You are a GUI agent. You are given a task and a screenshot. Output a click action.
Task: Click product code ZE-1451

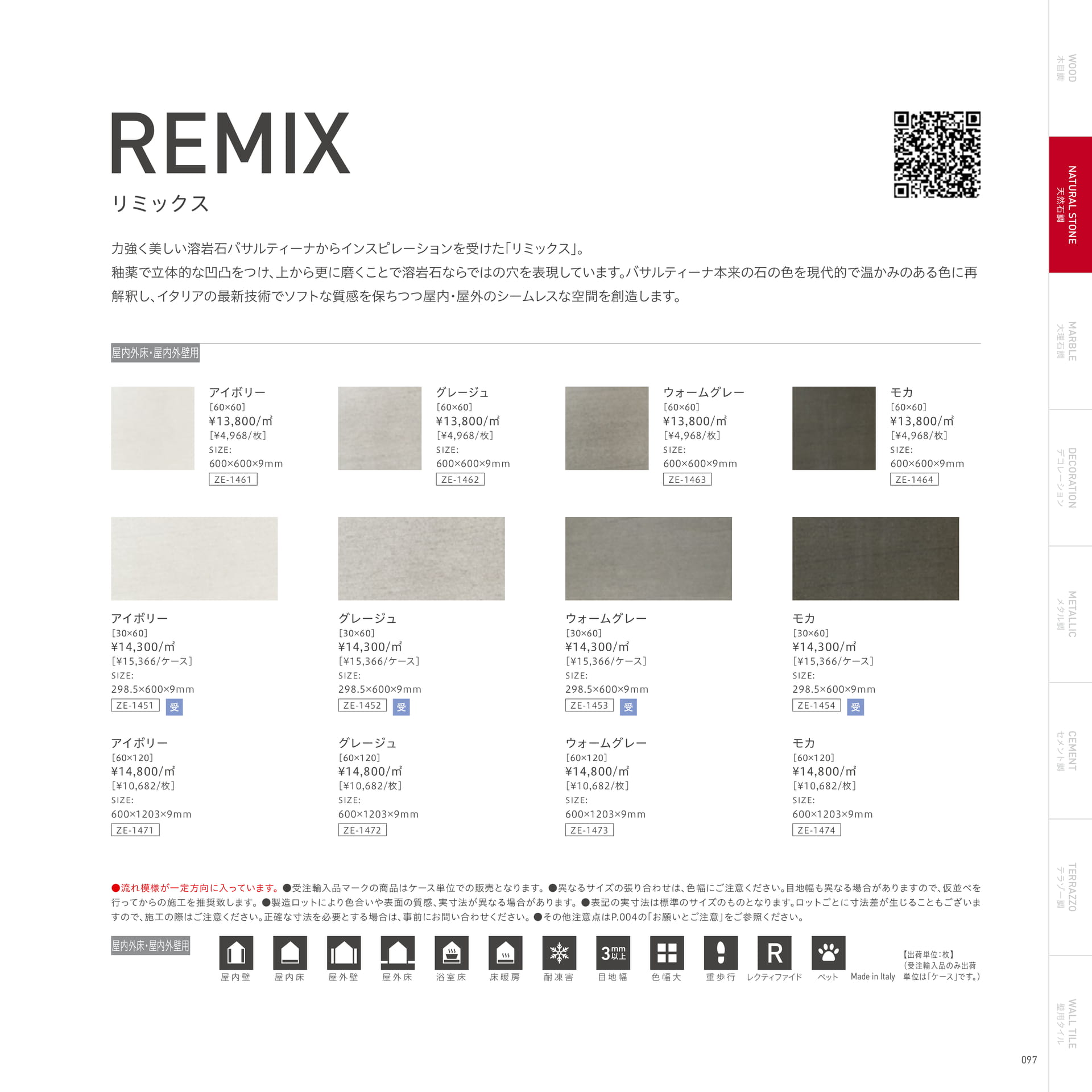click(x=135, y=705)
